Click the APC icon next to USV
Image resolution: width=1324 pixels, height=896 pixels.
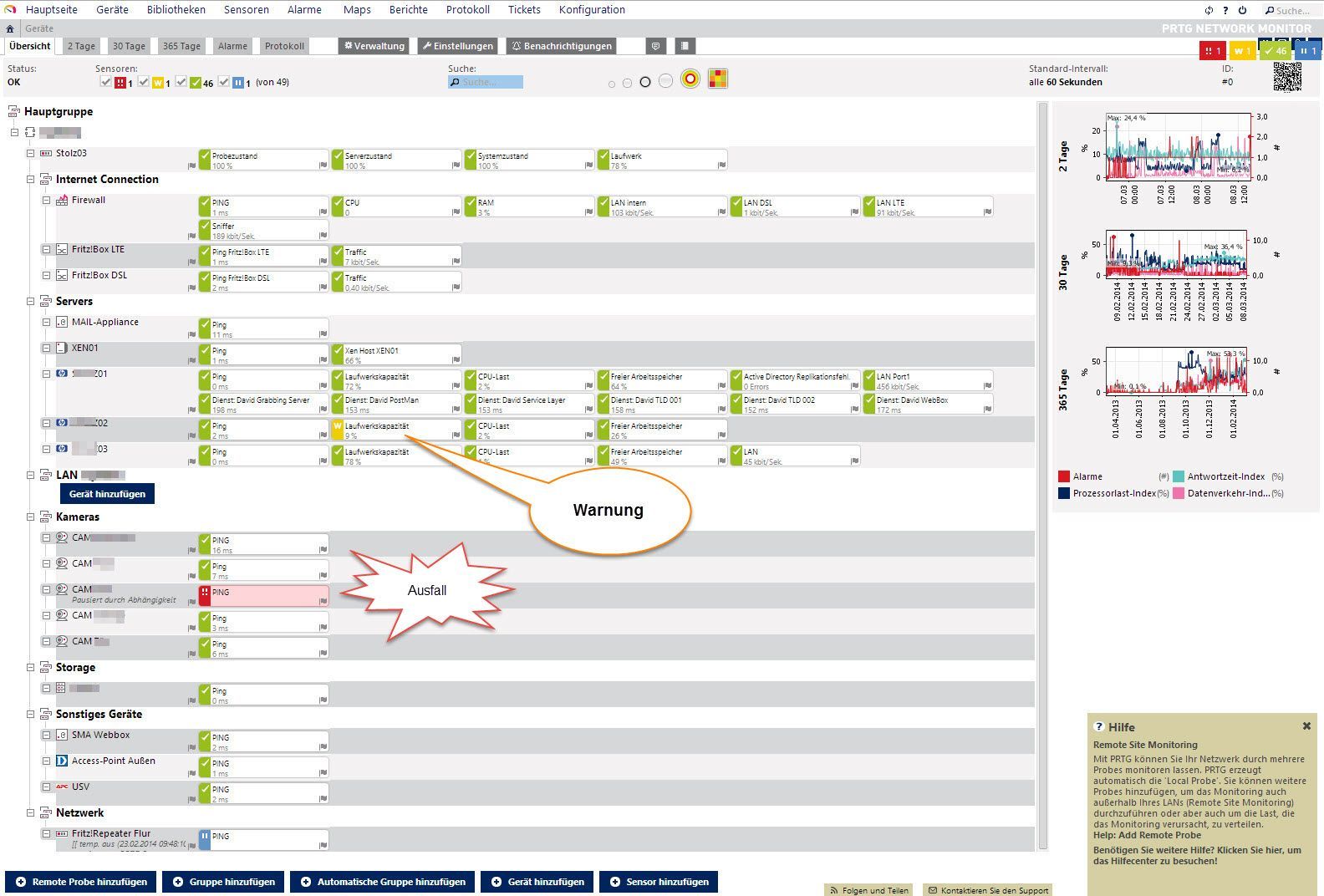tap(62, 787)
